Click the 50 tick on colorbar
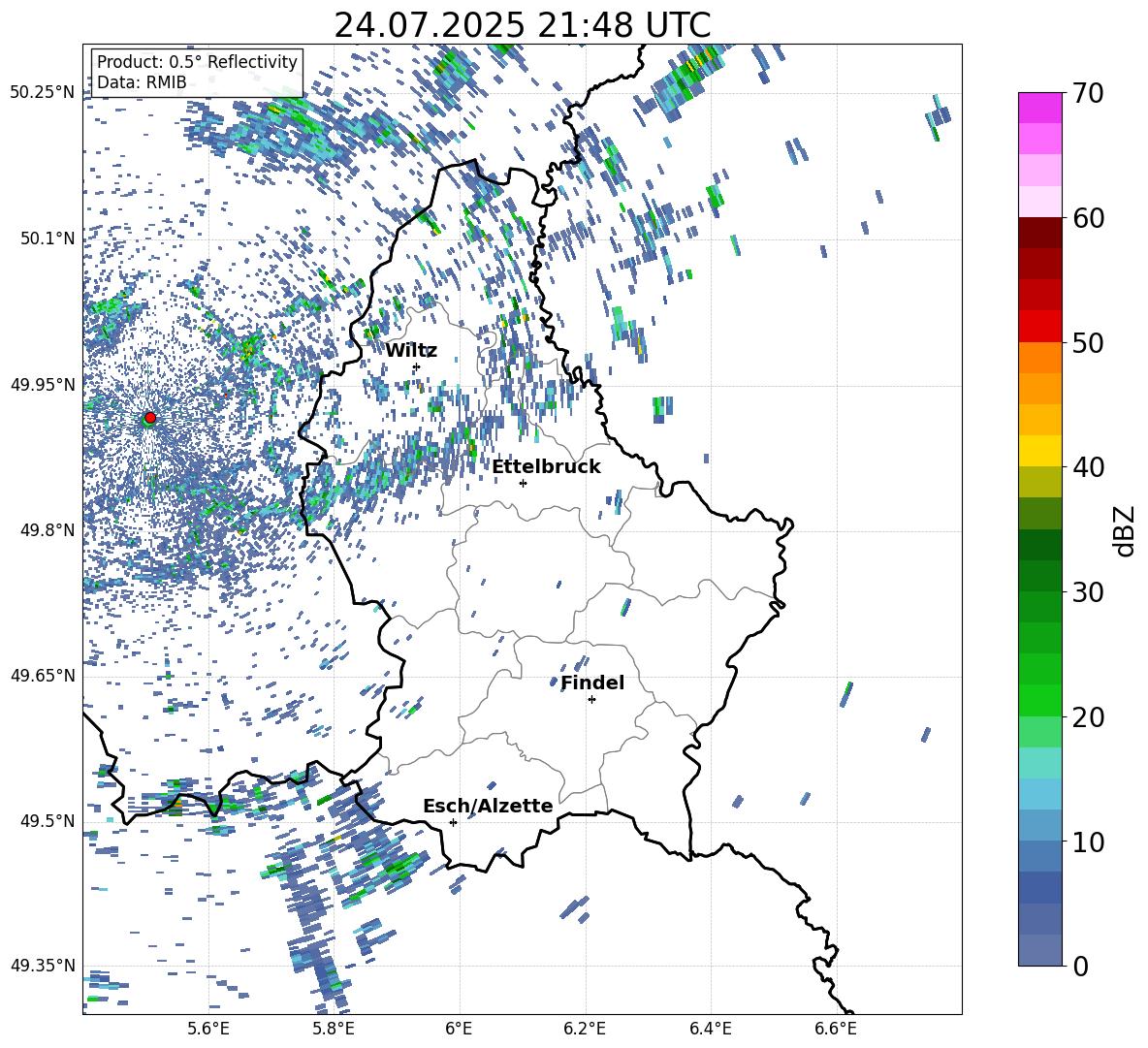Image resolution: width=1148 pixels, height=1048 pixels. 1087,342
